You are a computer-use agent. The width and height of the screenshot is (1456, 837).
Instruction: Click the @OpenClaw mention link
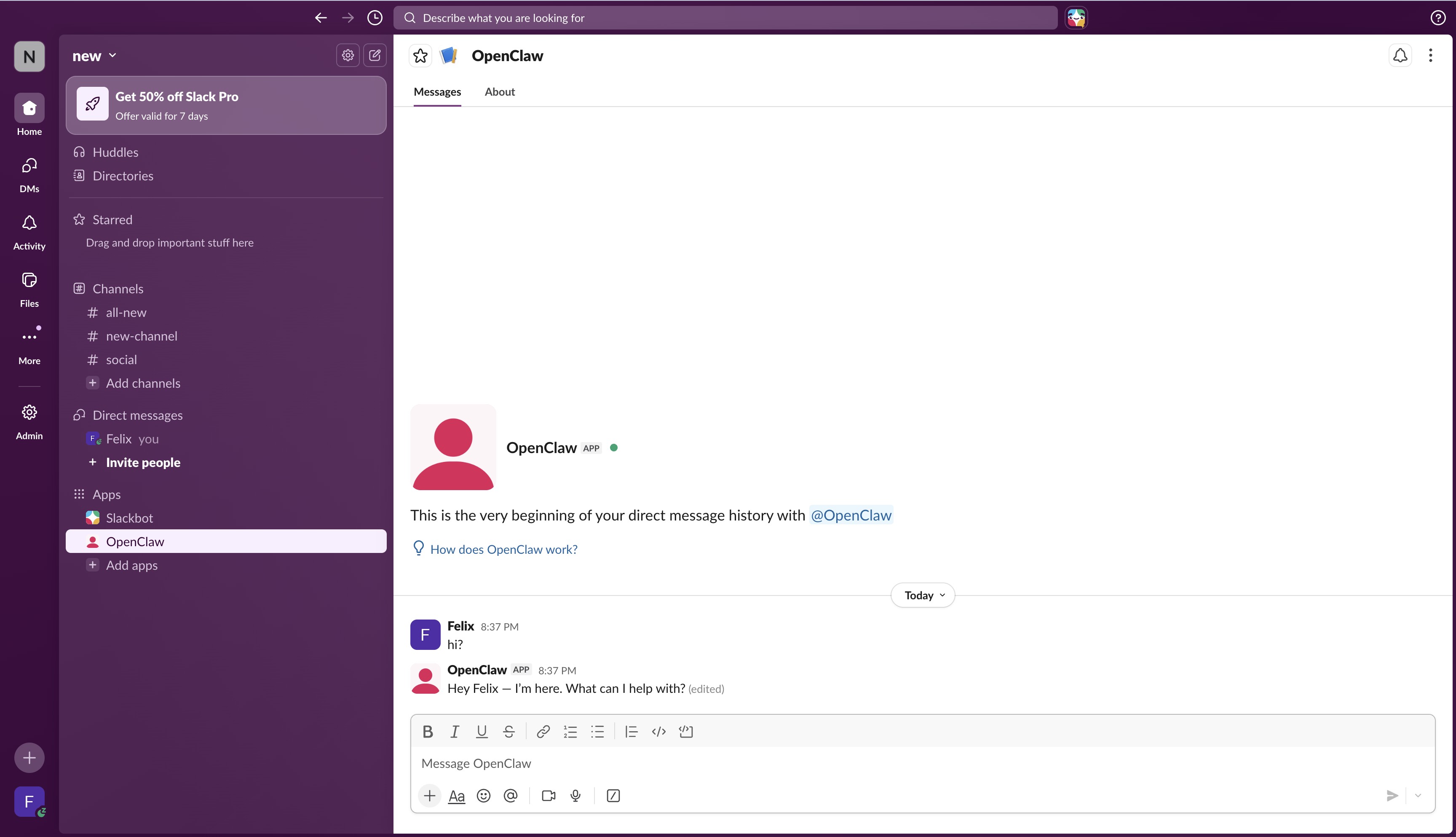851,515
